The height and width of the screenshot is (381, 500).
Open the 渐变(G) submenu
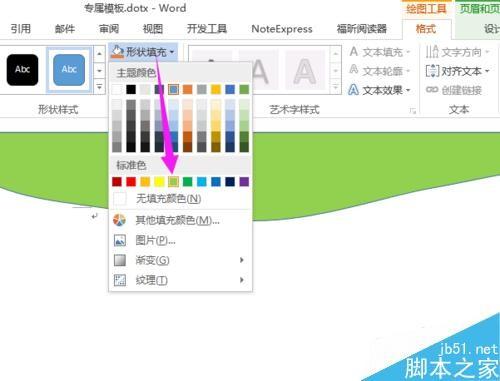[180, 260]
